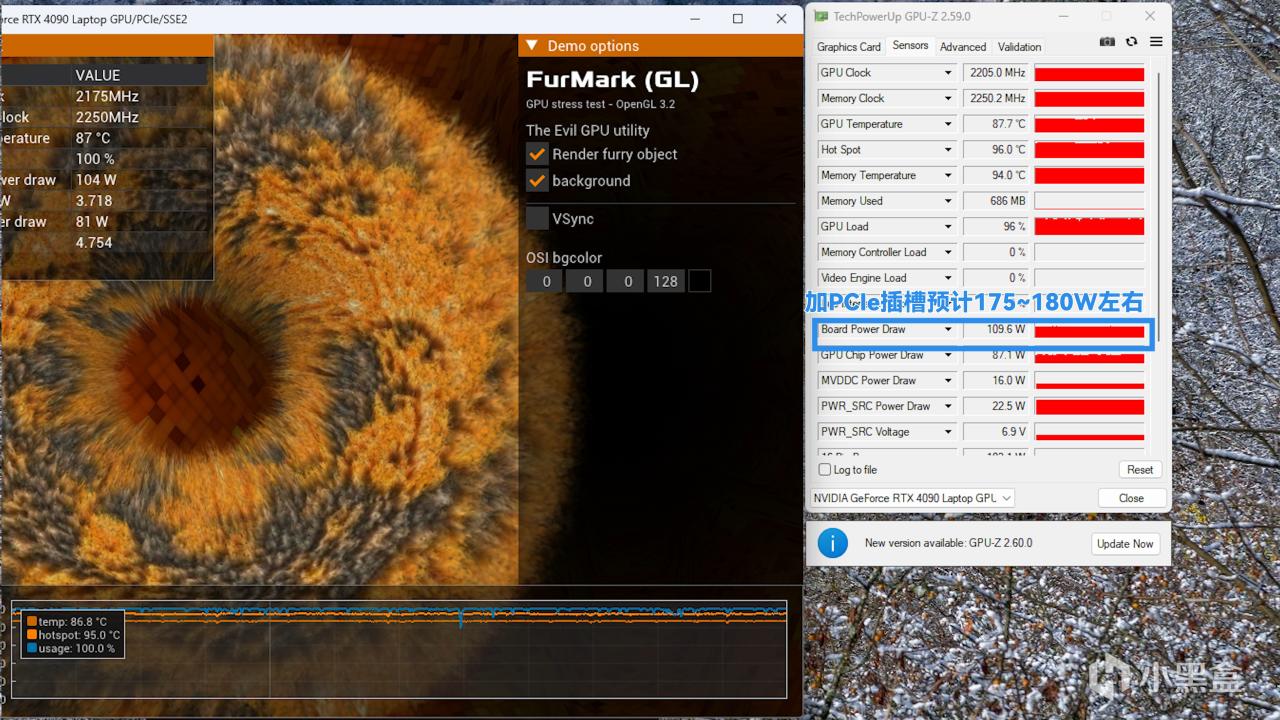This screenshot has width=1280, height=720.
Task: Click the Close button in GPU-Z
Action: pos(1131,498)
